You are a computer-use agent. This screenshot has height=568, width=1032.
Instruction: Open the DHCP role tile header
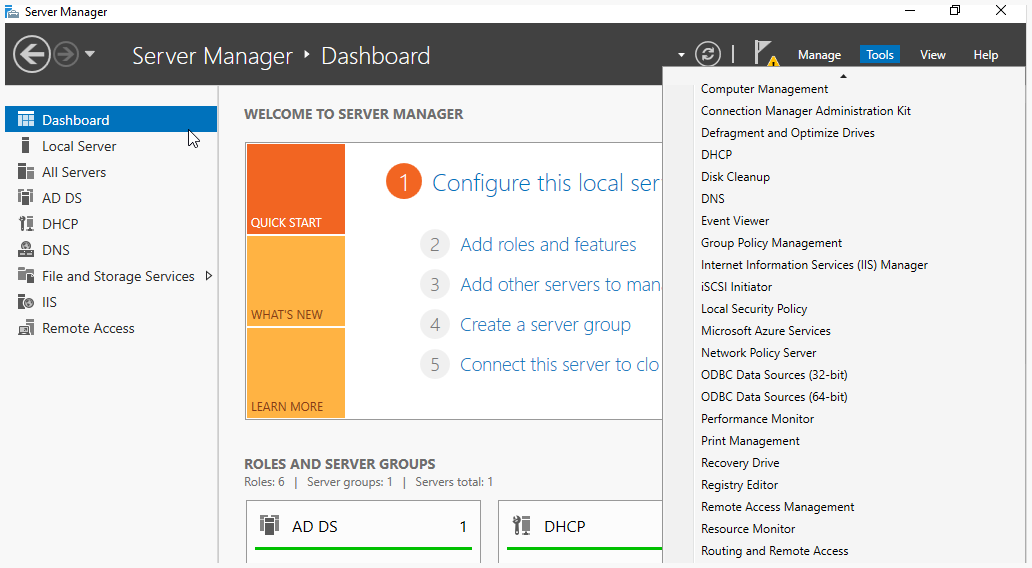pyautogui.click(x=580, y=526)
